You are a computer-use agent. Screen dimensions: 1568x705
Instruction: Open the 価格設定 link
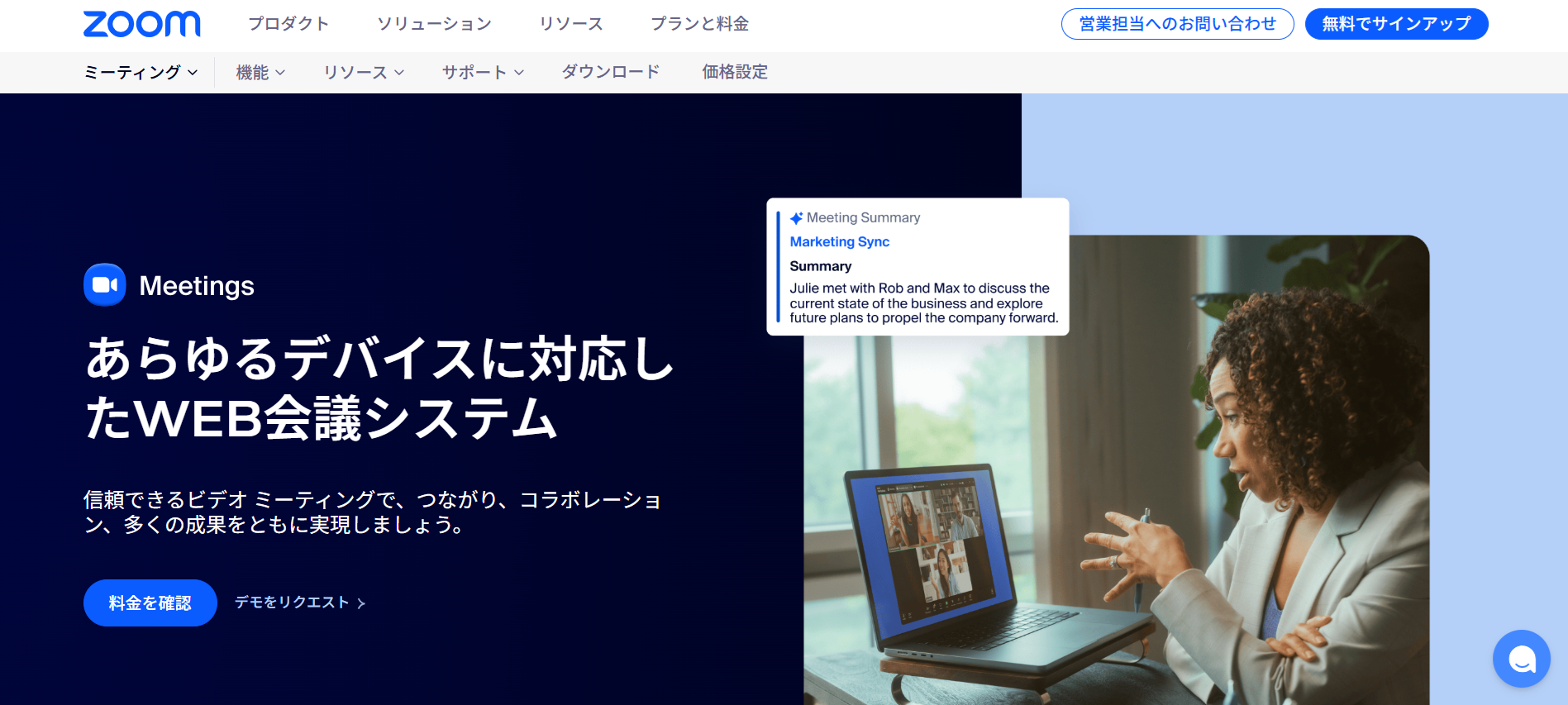coord(735,72)
